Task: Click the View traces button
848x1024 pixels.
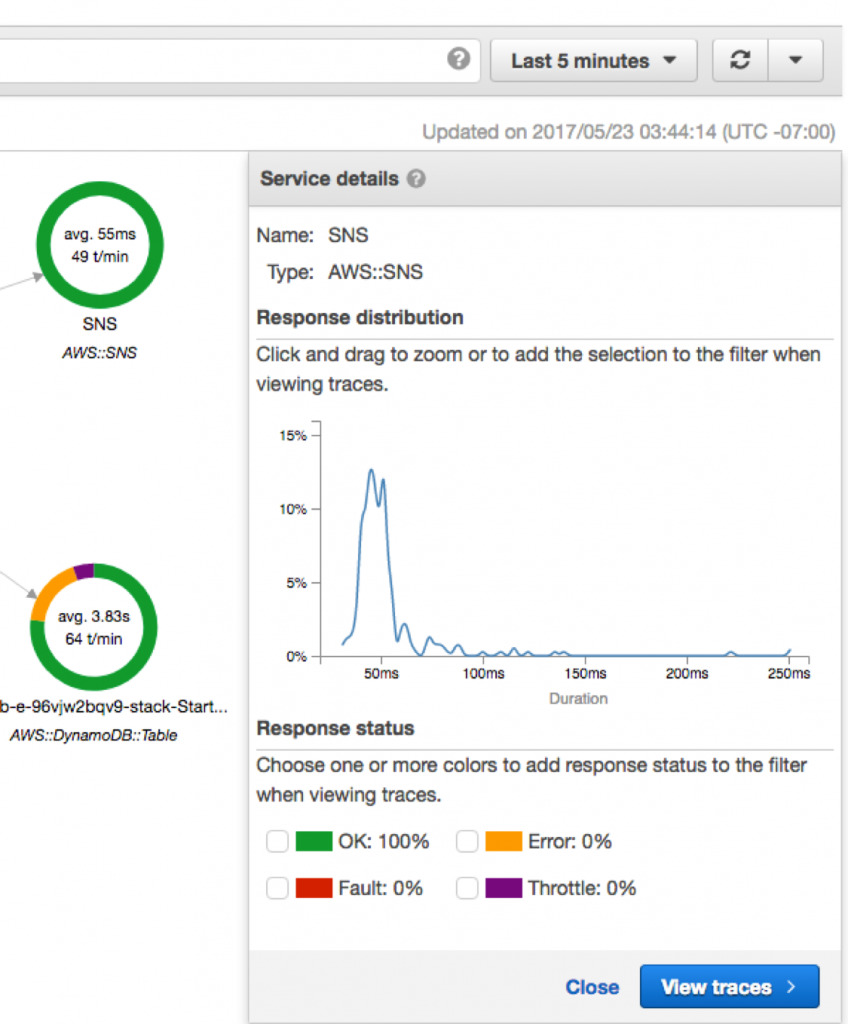Action: point(729,986)
